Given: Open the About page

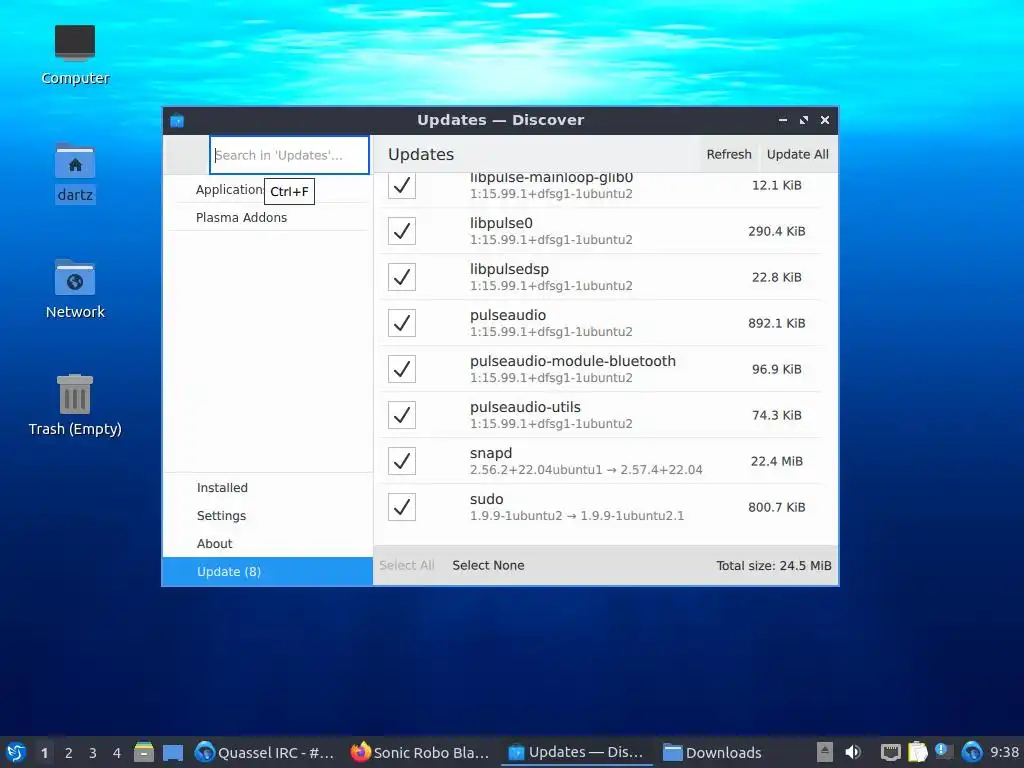Looking at the screenshot, I should coord(267,544).
